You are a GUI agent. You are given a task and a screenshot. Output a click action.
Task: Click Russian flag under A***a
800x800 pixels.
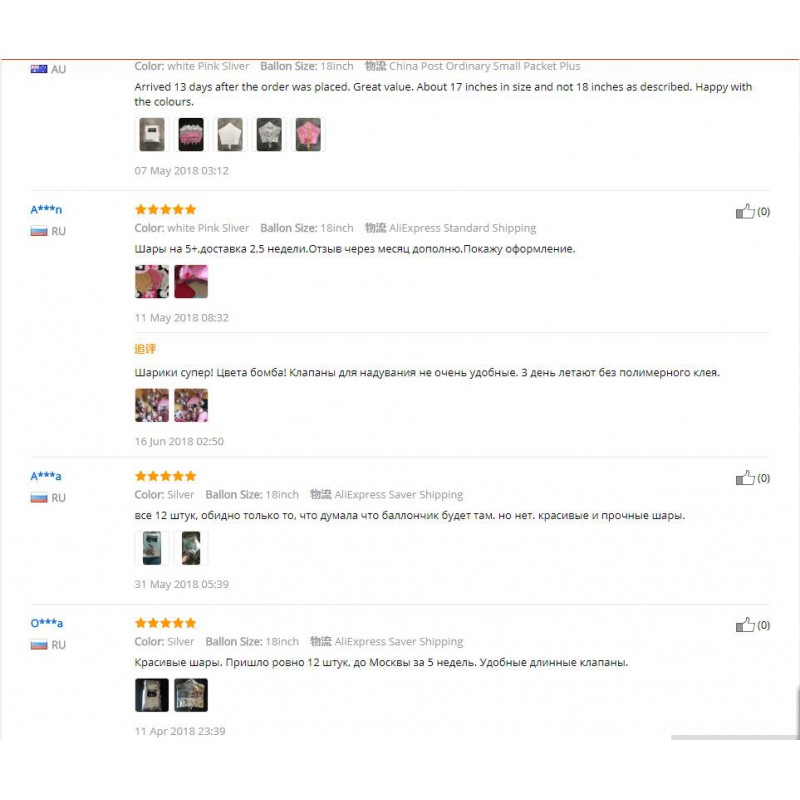pyautogui.click(x=39, y=497)
